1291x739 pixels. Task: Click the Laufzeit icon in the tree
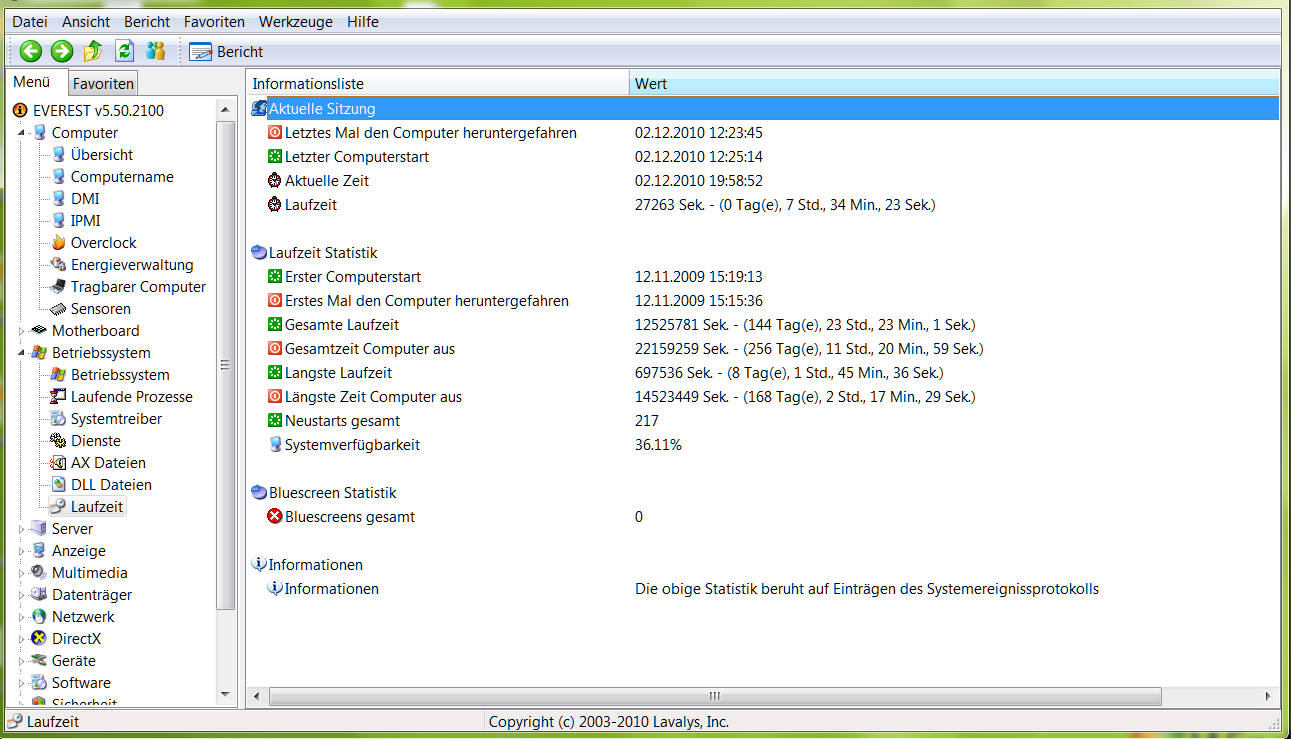tap(59, 507)
